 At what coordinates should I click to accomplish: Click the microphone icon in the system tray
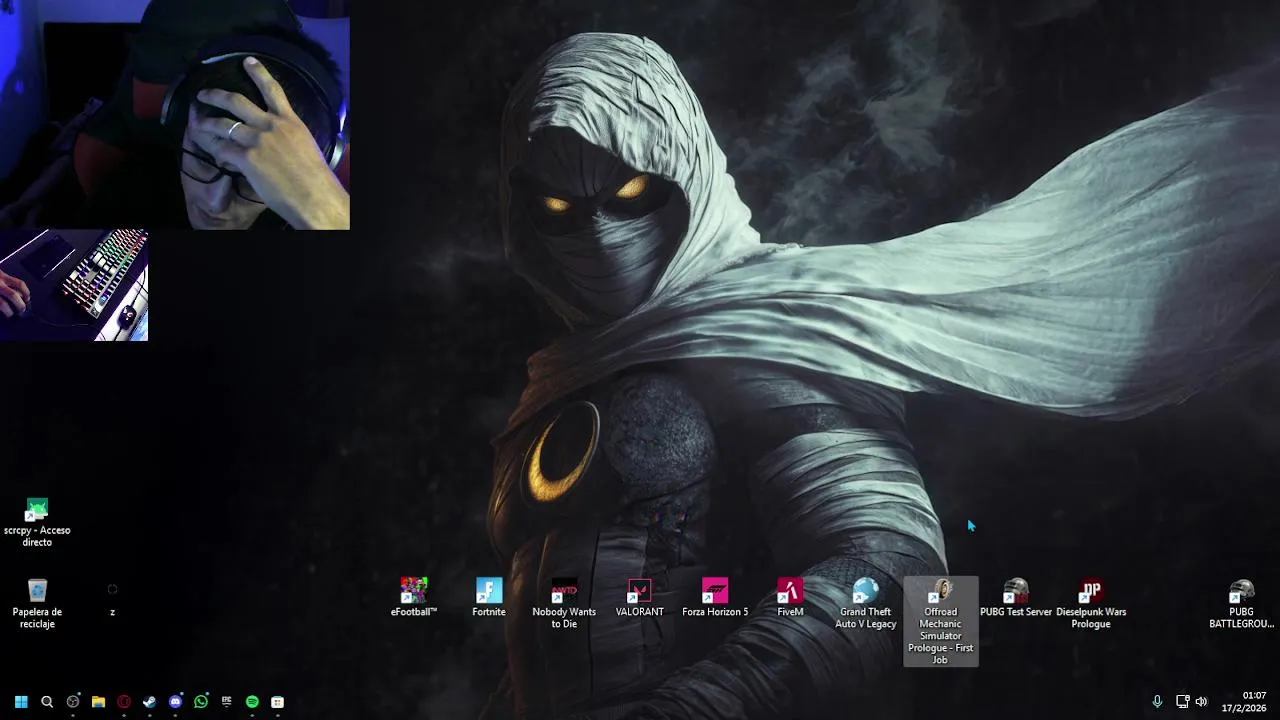1157,702
